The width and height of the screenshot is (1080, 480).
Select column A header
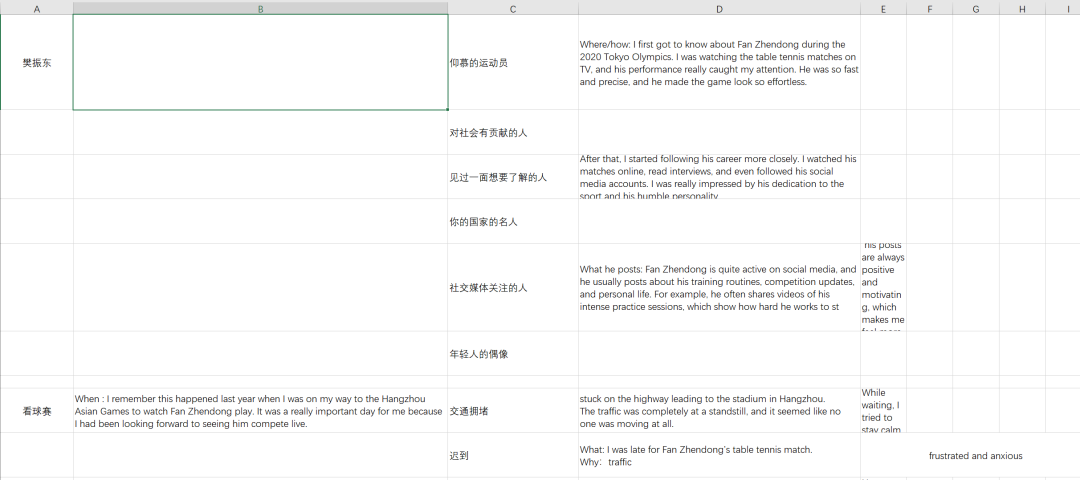[37, 8]
